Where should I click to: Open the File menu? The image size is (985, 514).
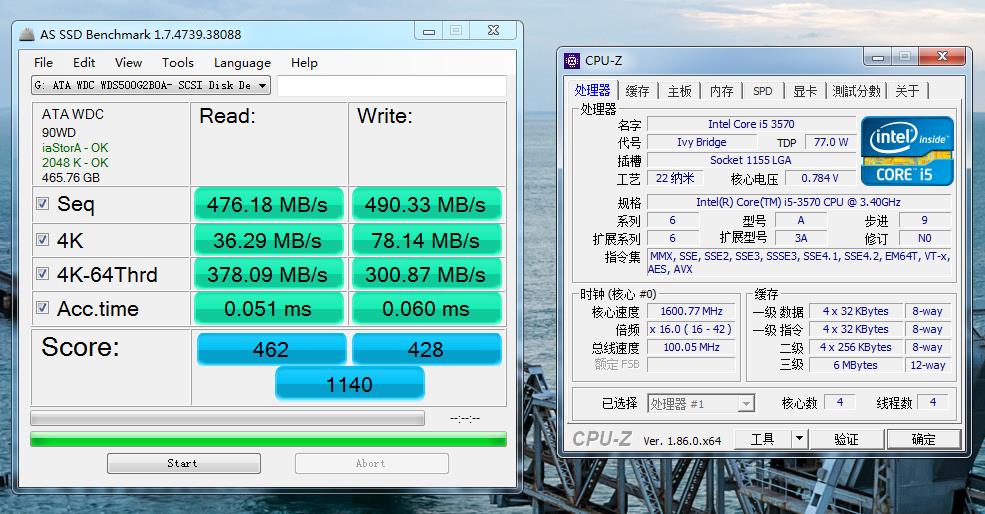pos(43,62)
